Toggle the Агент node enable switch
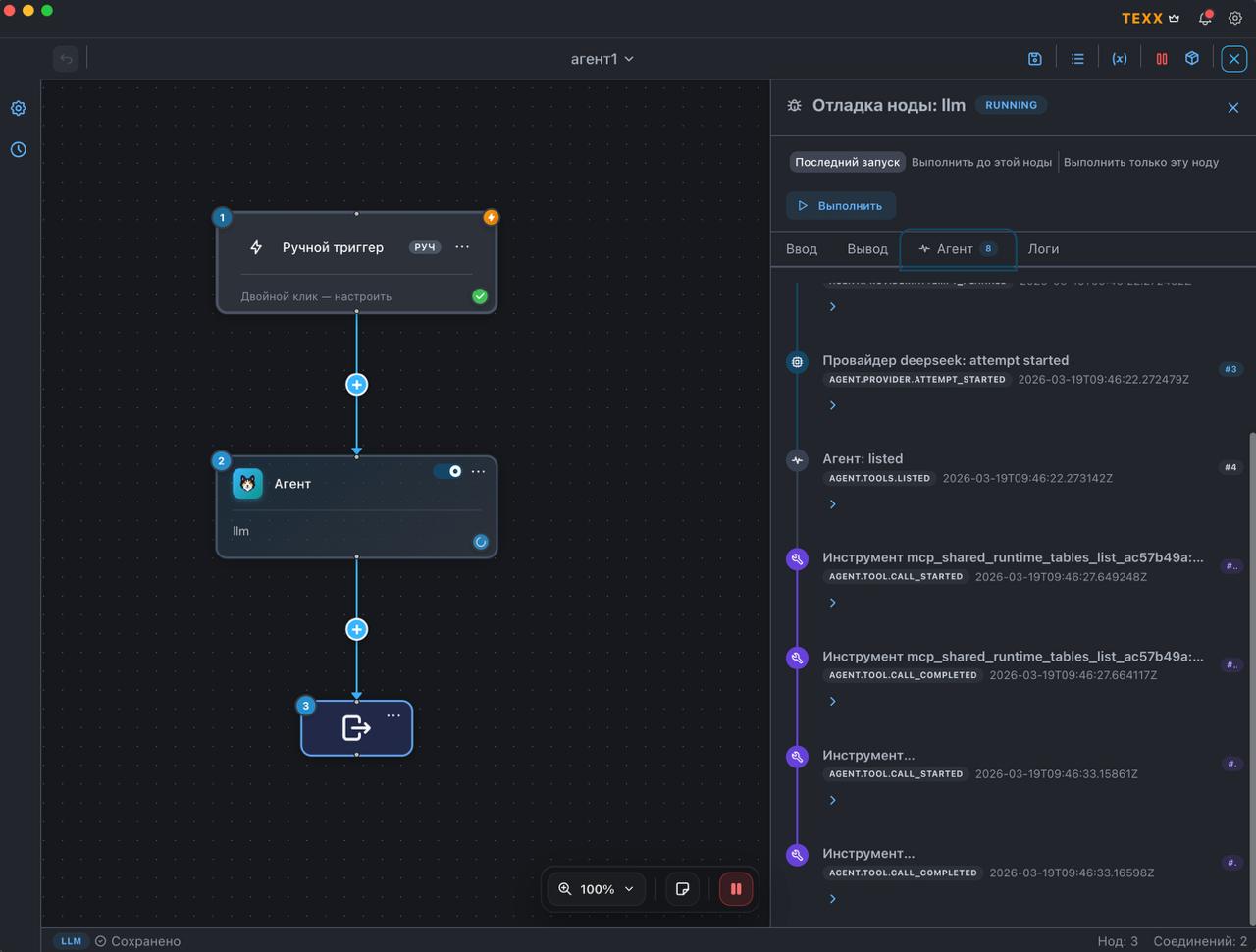Image resolution: width=1256 pixels, height=952 pixels. pos(449,471)
